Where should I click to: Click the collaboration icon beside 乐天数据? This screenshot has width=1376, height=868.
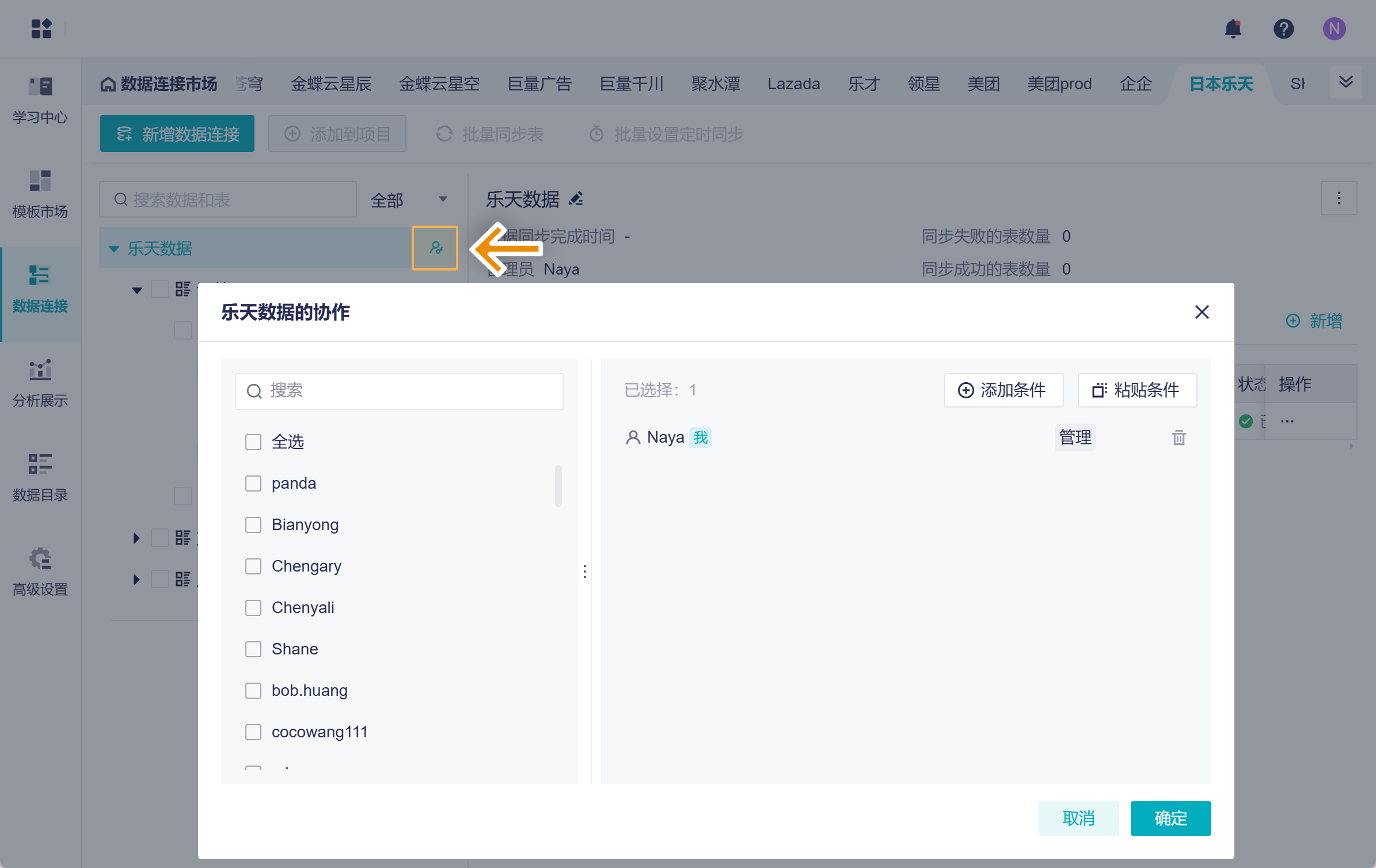tap(435, 248)
